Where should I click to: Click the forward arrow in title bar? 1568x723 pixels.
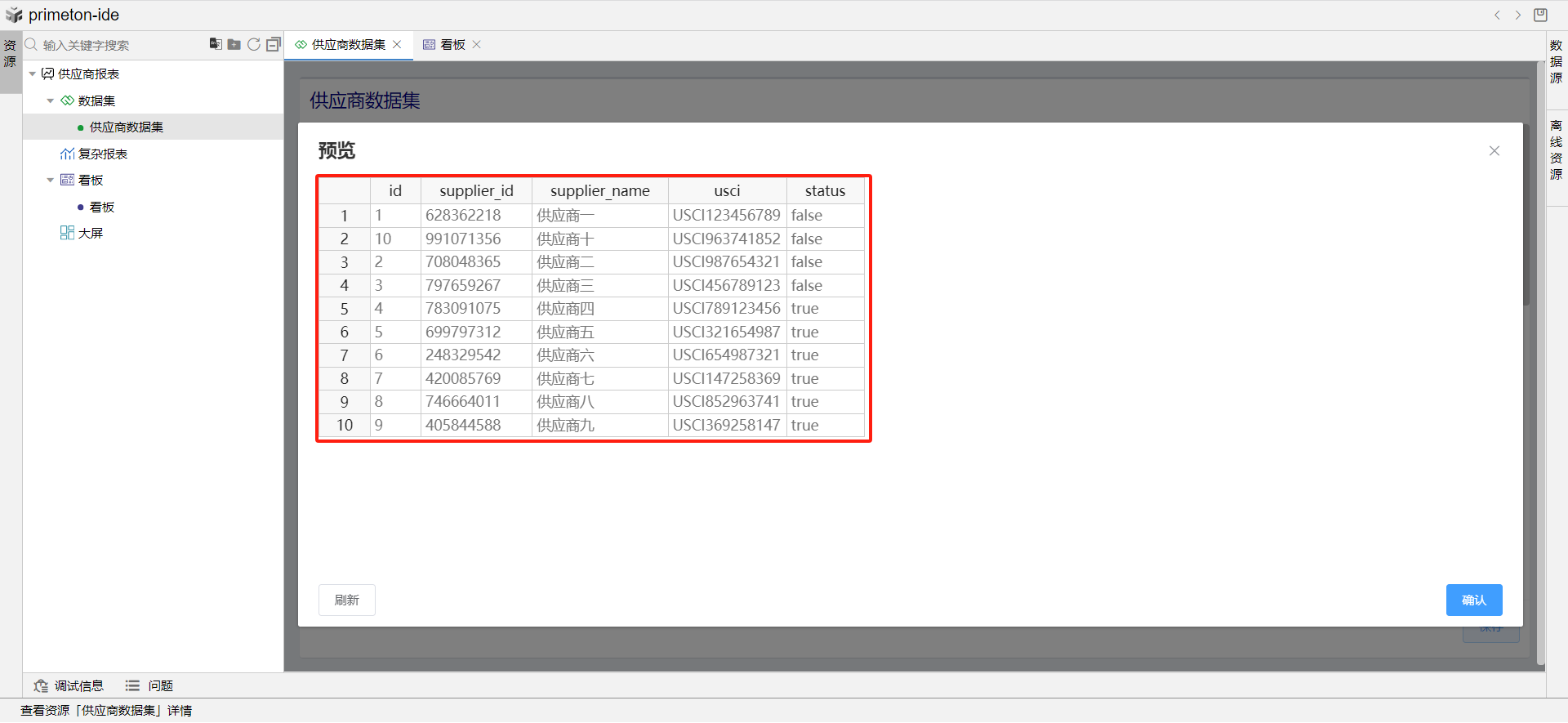1518,15
